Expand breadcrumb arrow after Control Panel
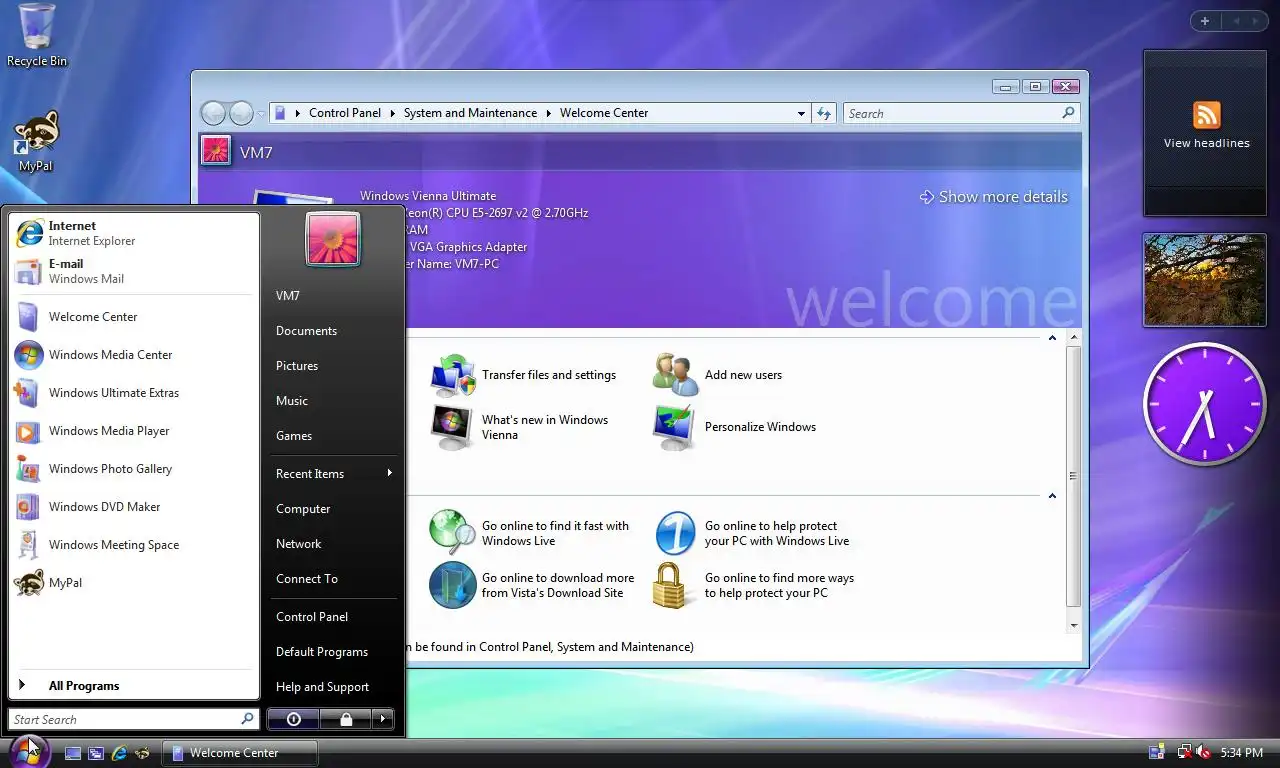Image resolution: width=1280 pixels, height=768 pixels. (393, 113)
